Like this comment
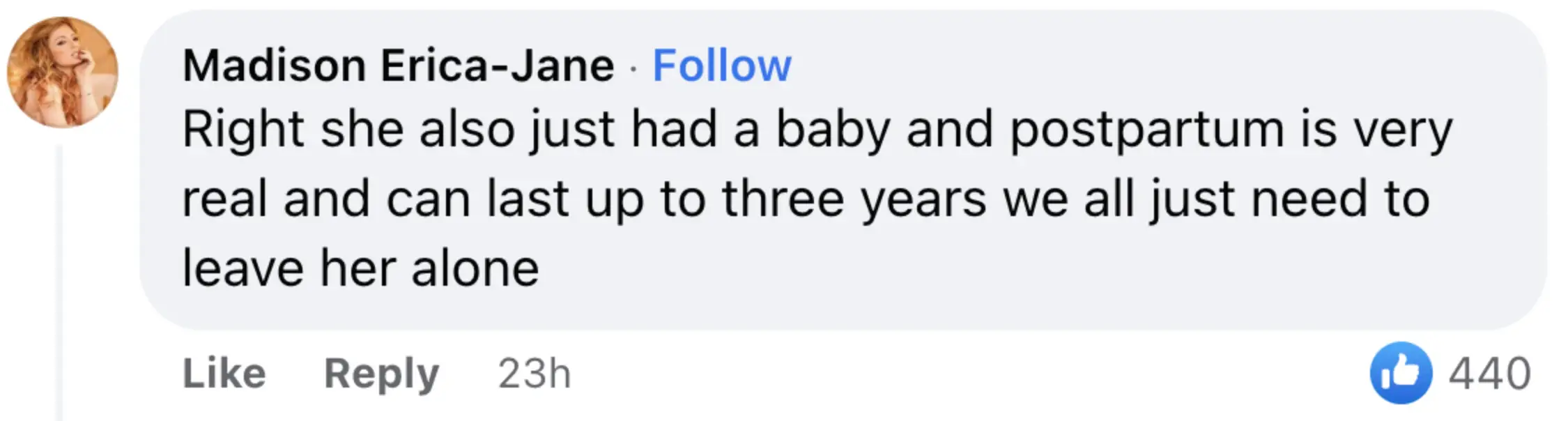Image resolution: width=1568 pixels, height=421 pixels. point(224,374)
